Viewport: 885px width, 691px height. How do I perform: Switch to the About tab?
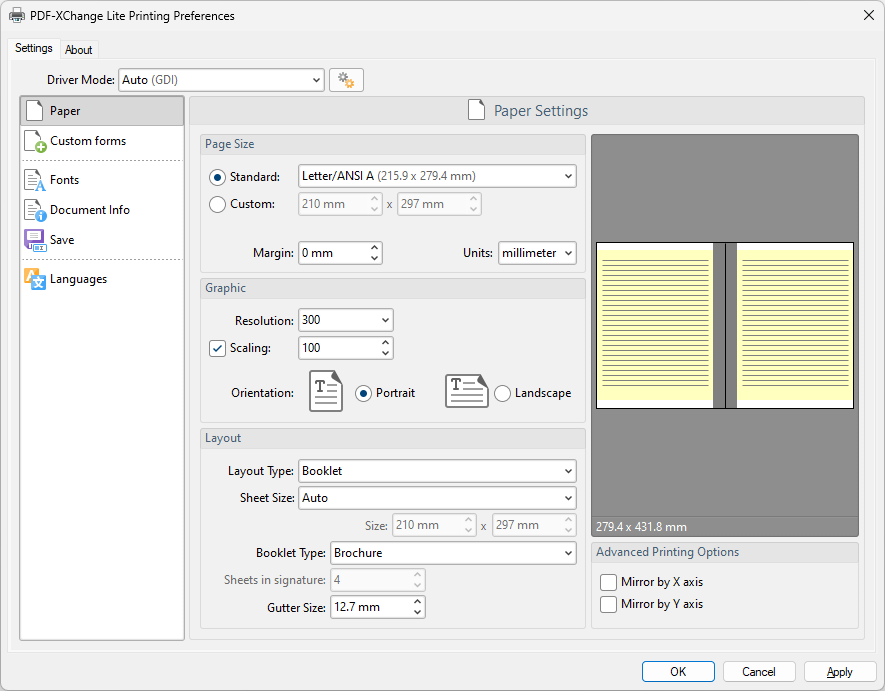coord(78,50)
